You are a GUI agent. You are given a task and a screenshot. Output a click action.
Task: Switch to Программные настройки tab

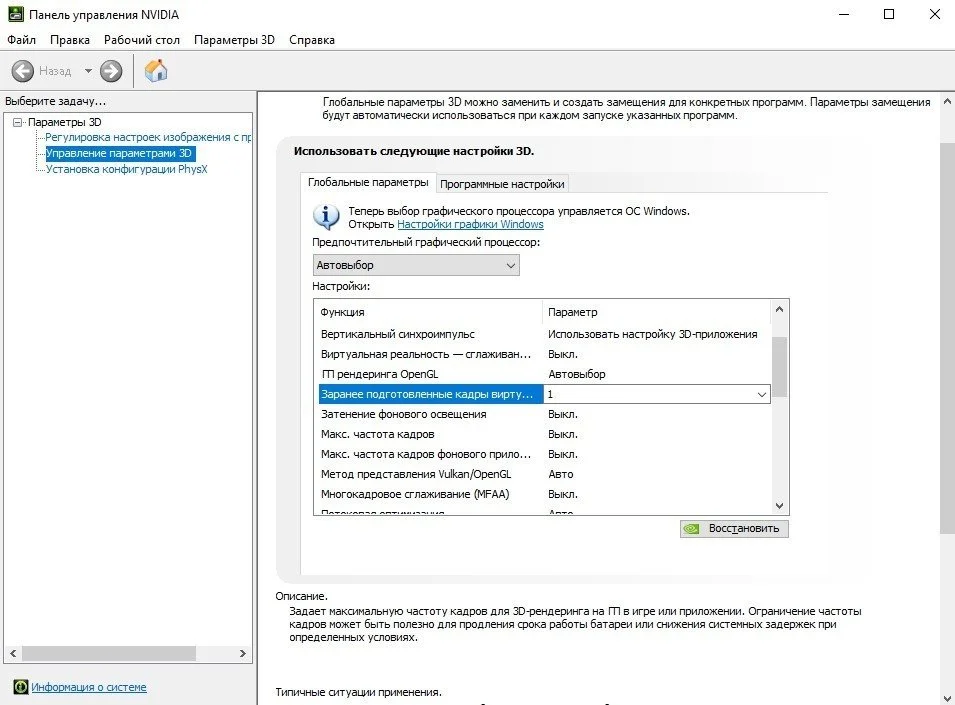click(502, 184)
